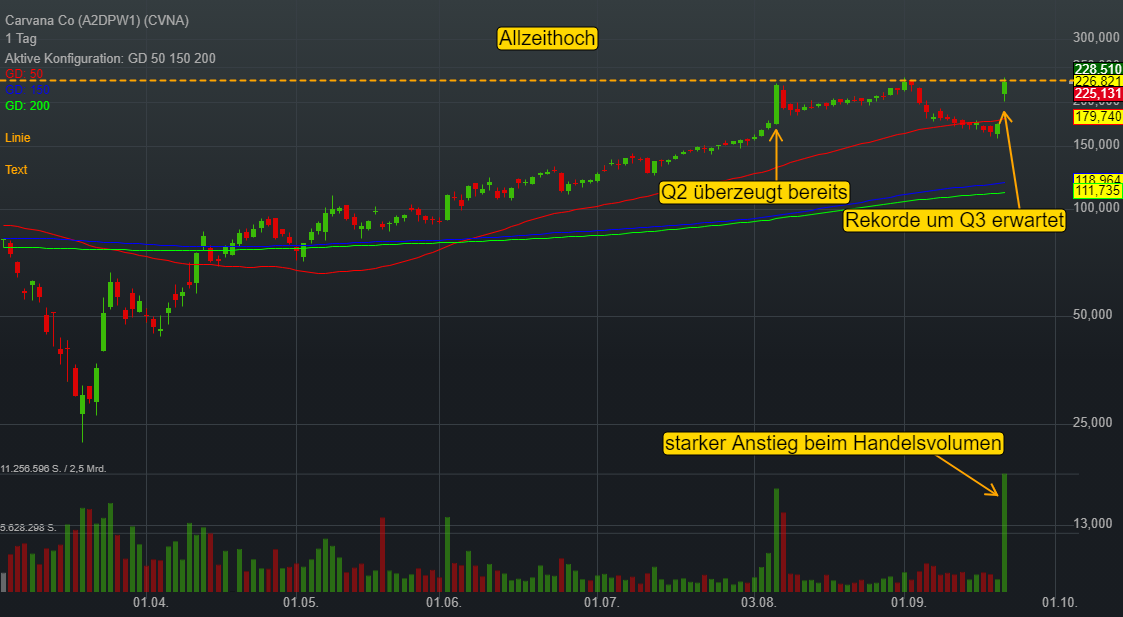1123x617 pixels.
Task: Click the 01.04. date axis label
Action: [x=151, y=602]
